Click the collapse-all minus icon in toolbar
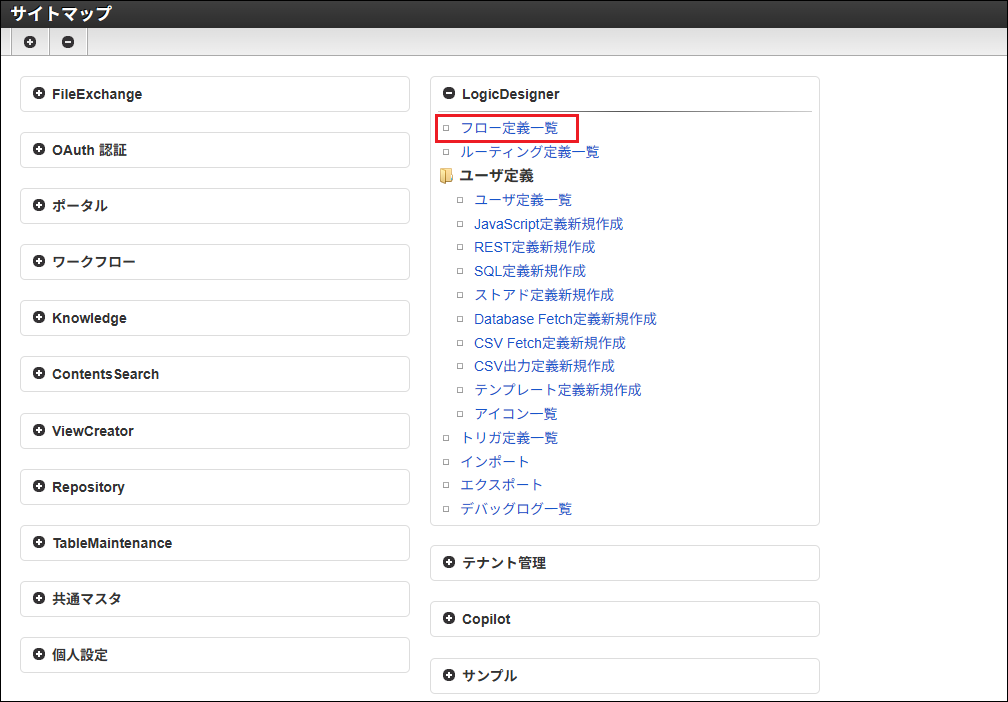The width and height of the screenshot is (1008, 702). tap(68, 42)
